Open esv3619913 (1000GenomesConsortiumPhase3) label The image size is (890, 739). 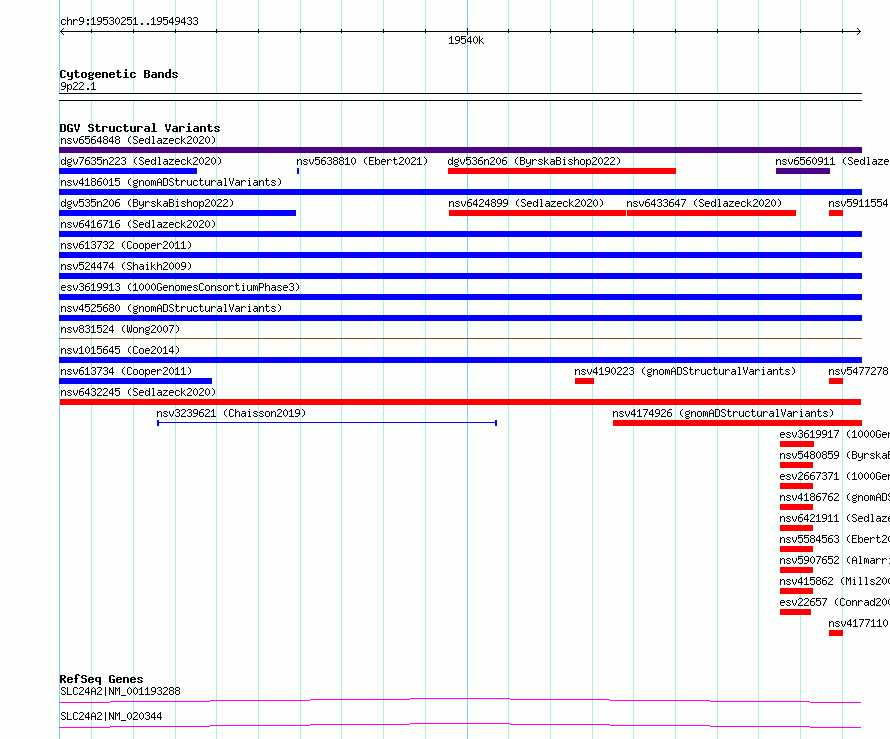click(180, 287)
